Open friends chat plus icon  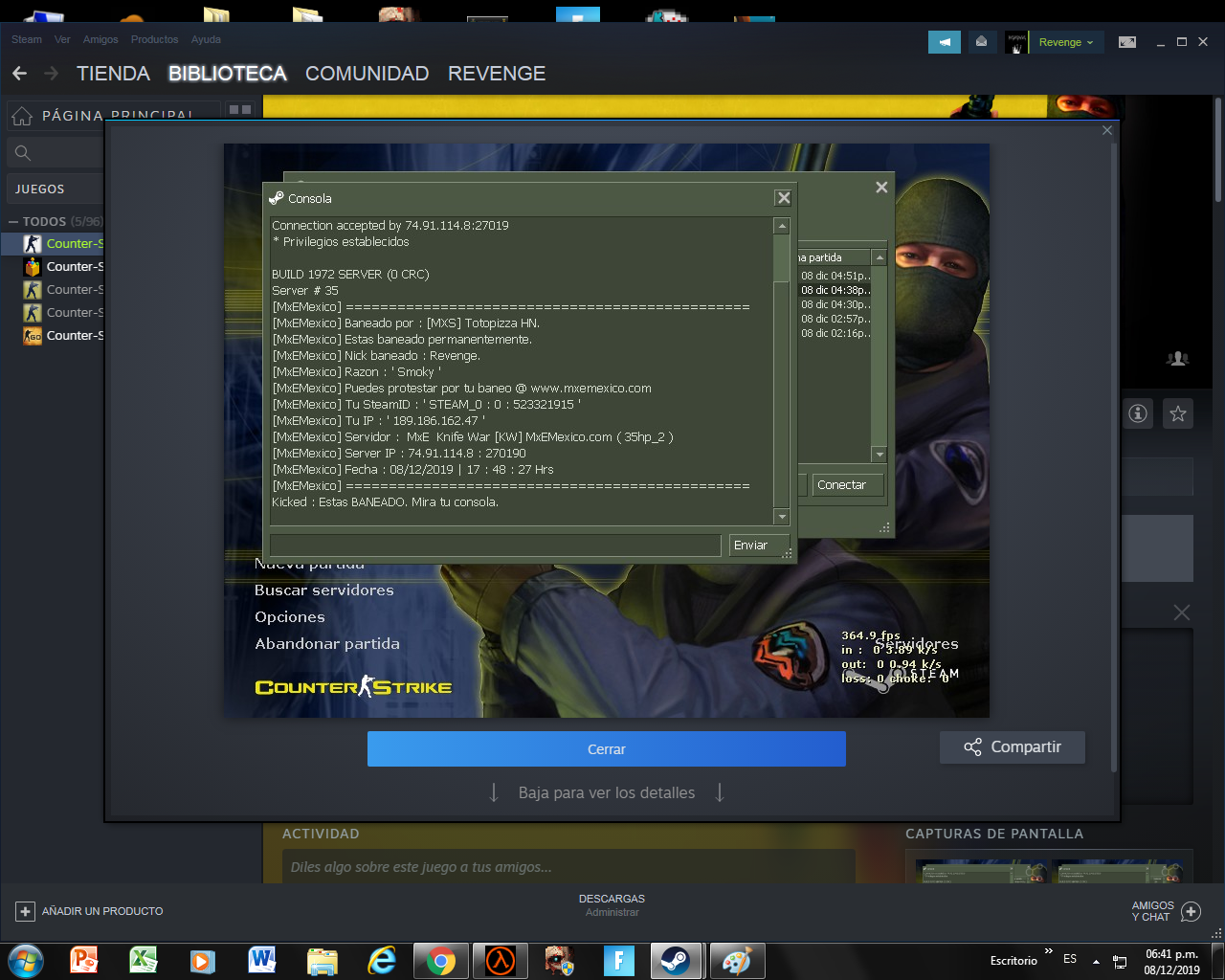[x=1191, y=911]
